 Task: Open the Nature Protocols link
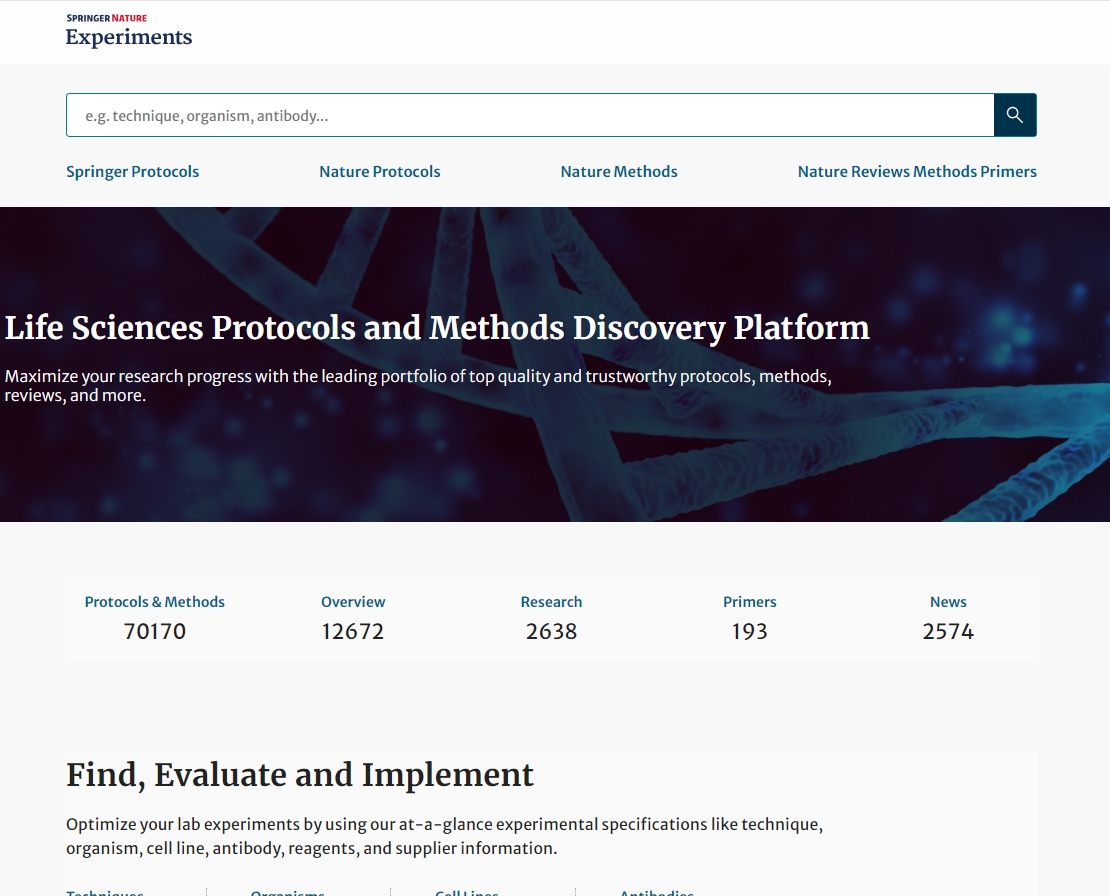379,171
